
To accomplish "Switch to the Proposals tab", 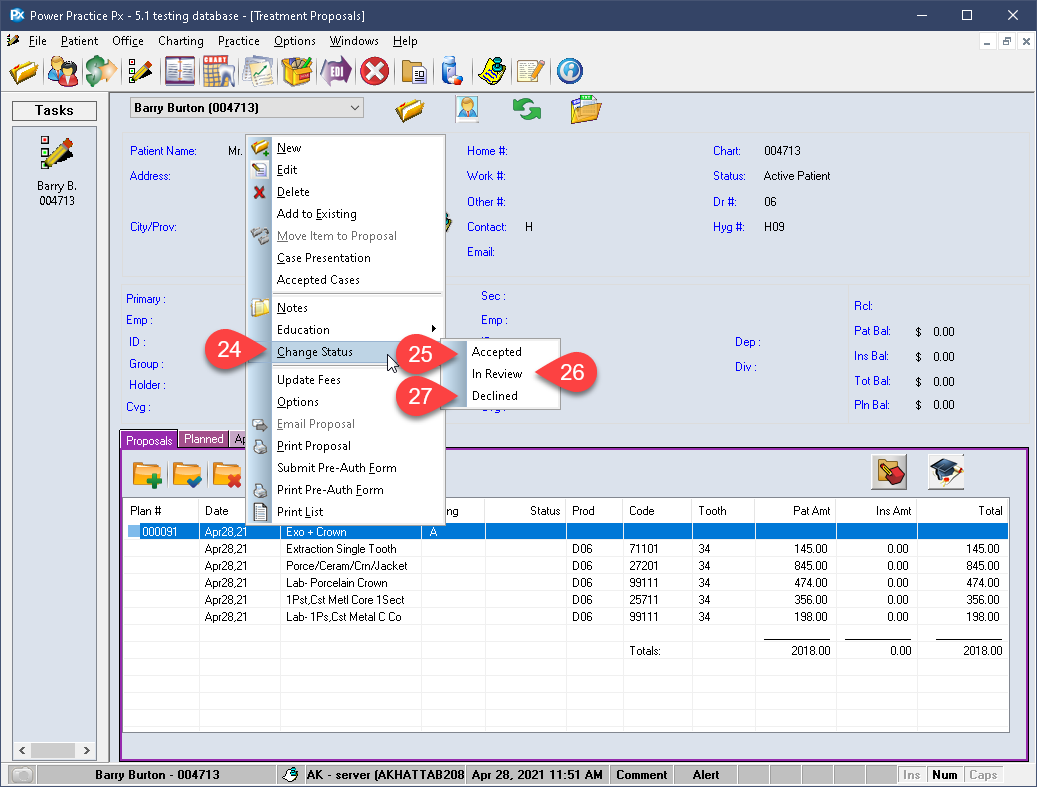I will pyautogui.click(x=149, y=440).
